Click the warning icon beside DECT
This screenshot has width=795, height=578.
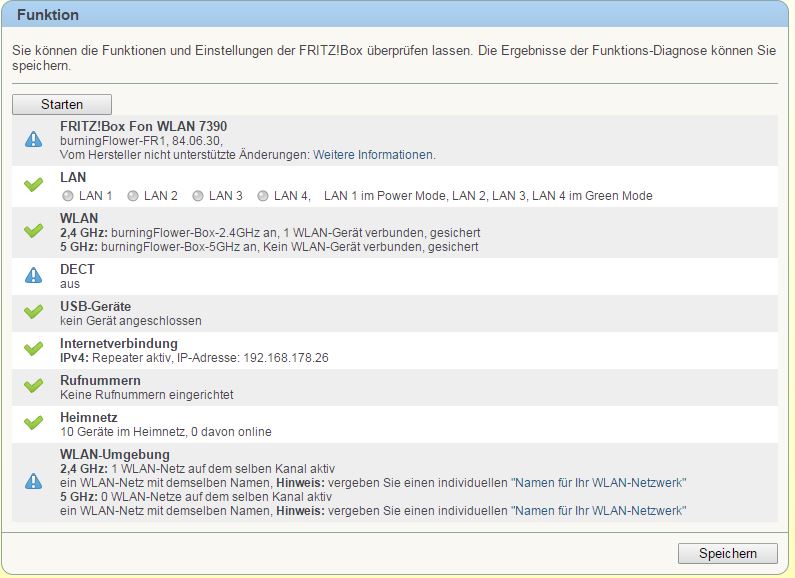pyautogui.click(x=33, y=275)
